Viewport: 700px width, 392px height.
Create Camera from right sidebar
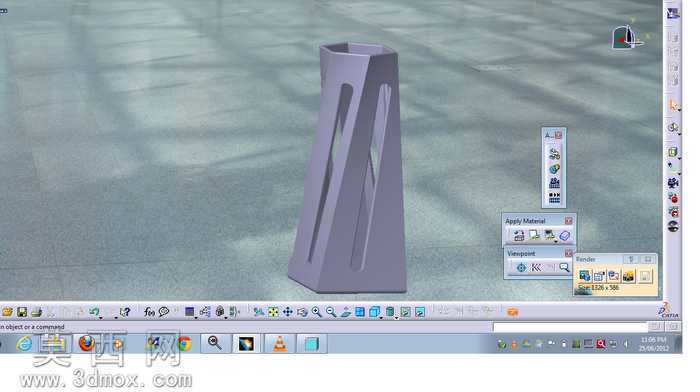673,183
